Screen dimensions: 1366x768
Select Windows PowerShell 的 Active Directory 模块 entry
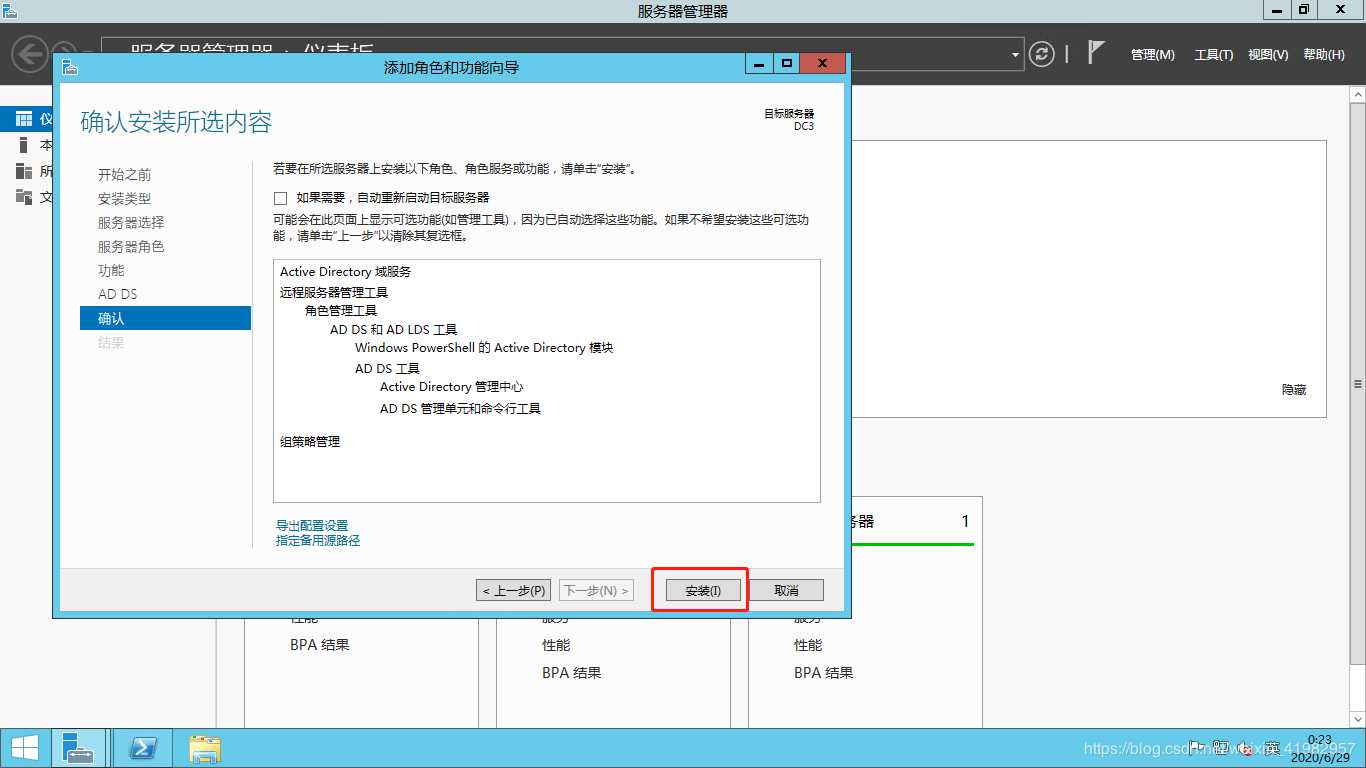484,348
